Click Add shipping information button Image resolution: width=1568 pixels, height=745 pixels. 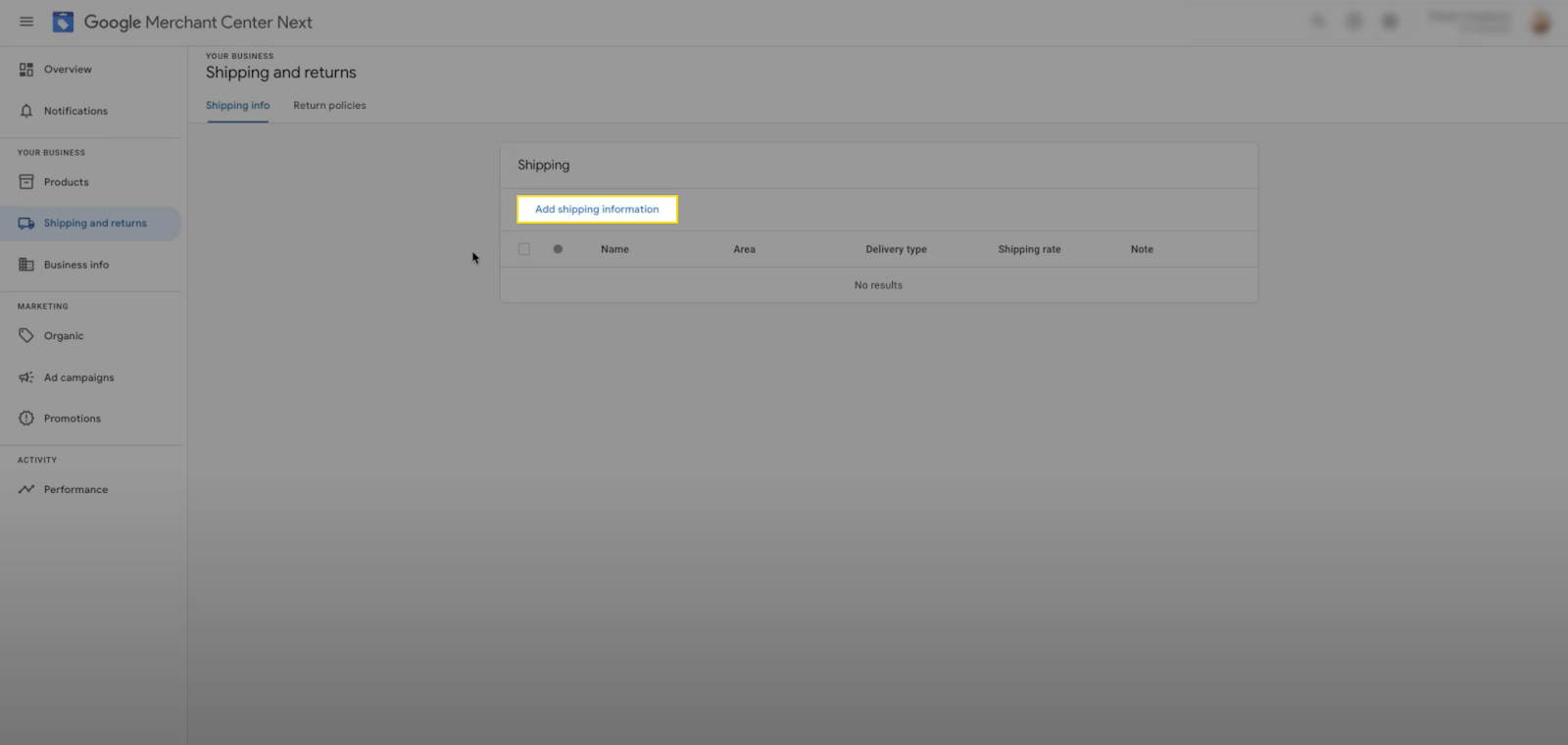coord(597,210)
